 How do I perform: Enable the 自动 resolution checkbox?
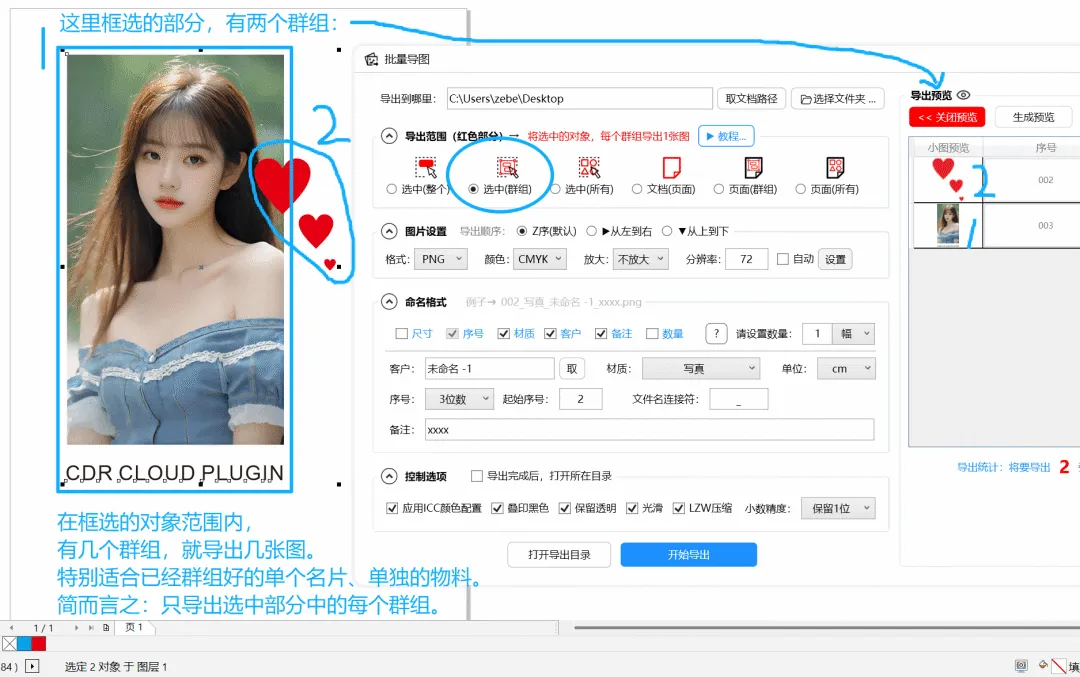(x=782, y=259)
